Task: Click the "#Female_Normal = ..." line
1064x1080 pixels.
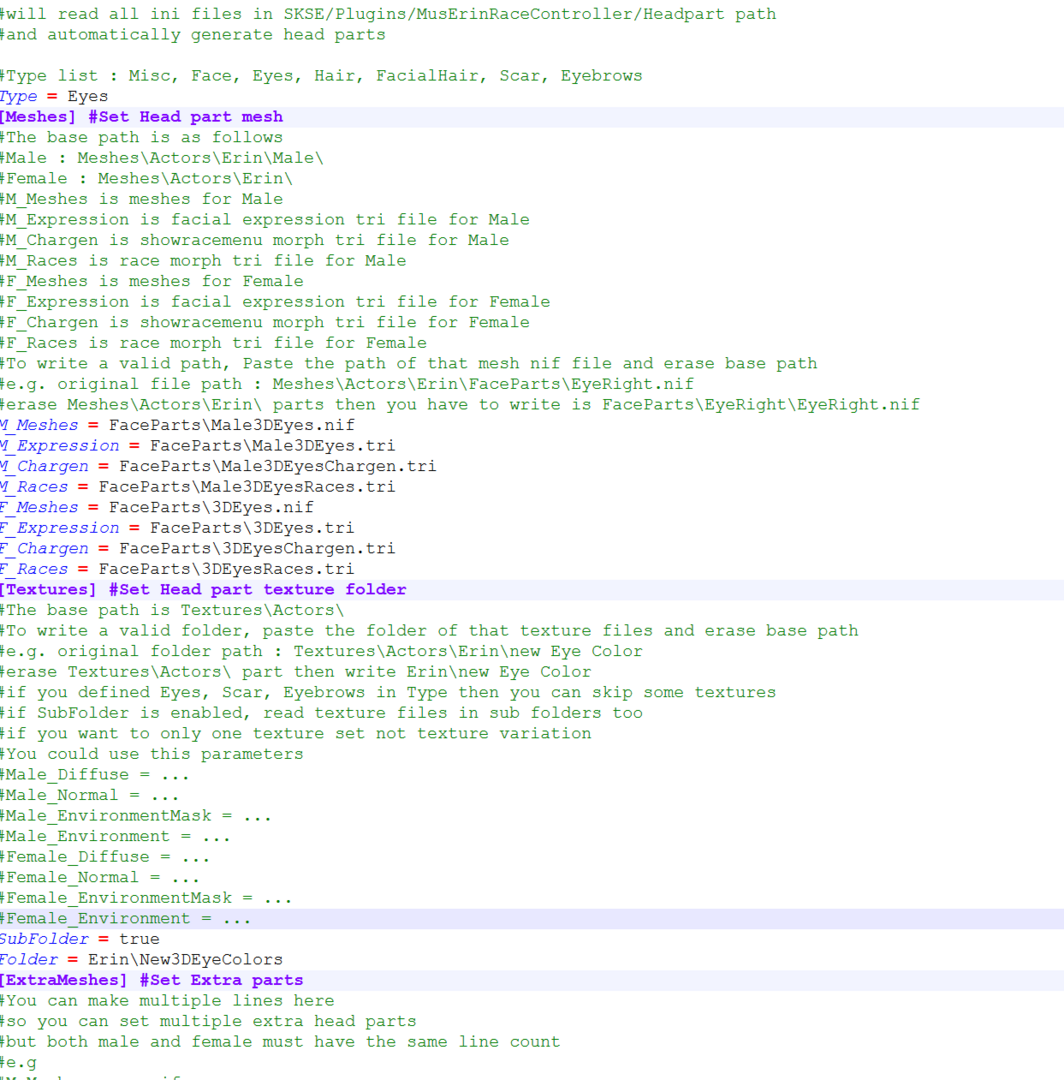Action: 100,878
